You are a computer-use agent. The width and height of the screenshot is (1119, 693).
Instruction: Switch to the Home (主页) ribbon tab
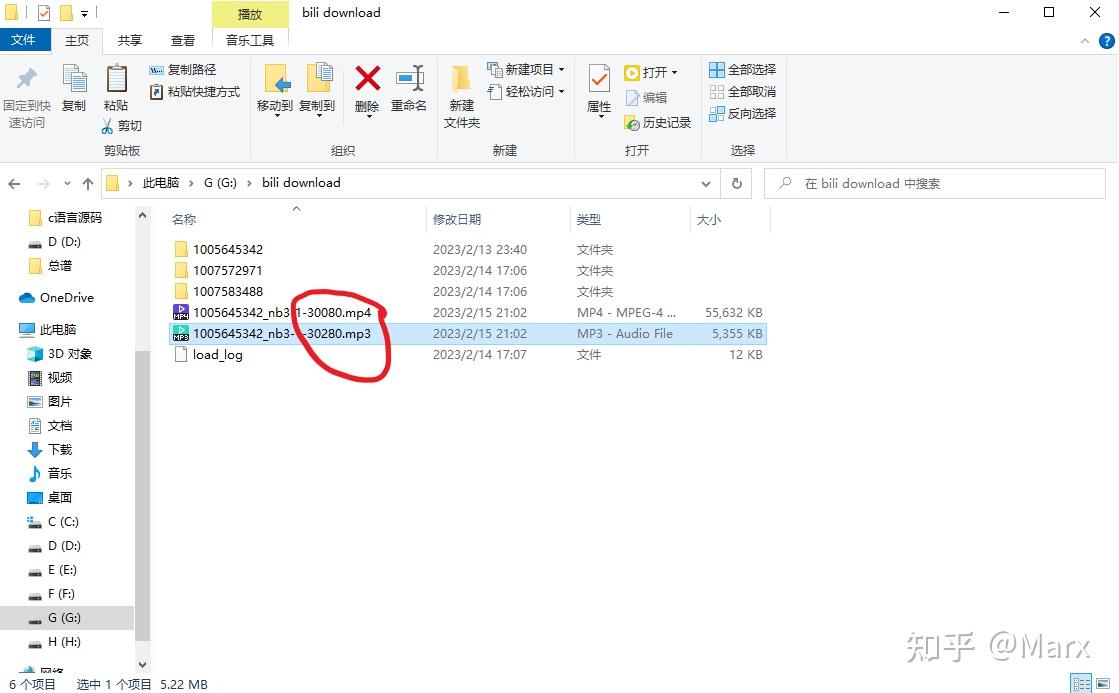click(77, 41)
